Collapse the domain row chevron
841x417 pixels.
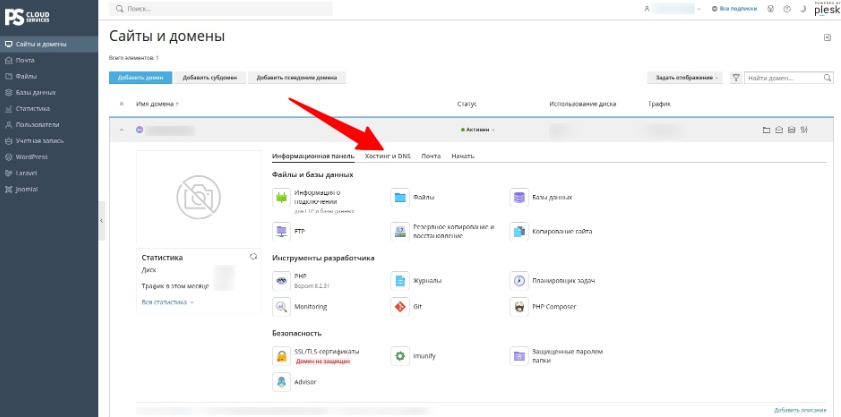coord(121,130)
